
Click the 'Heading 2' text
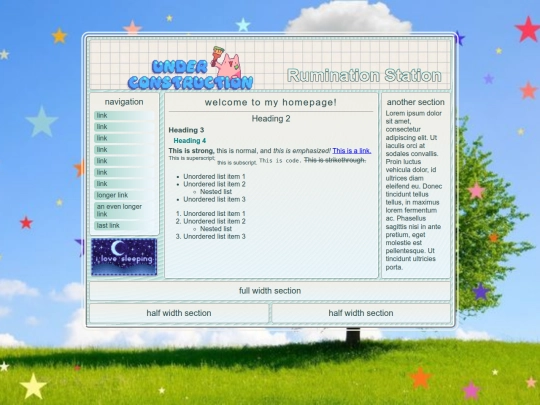271,119
